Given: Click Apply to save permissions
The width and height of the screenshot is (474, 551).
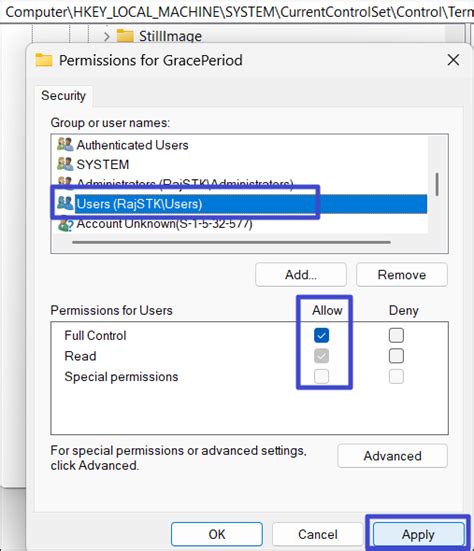Looking at the screenshot, I should point(418,534).
